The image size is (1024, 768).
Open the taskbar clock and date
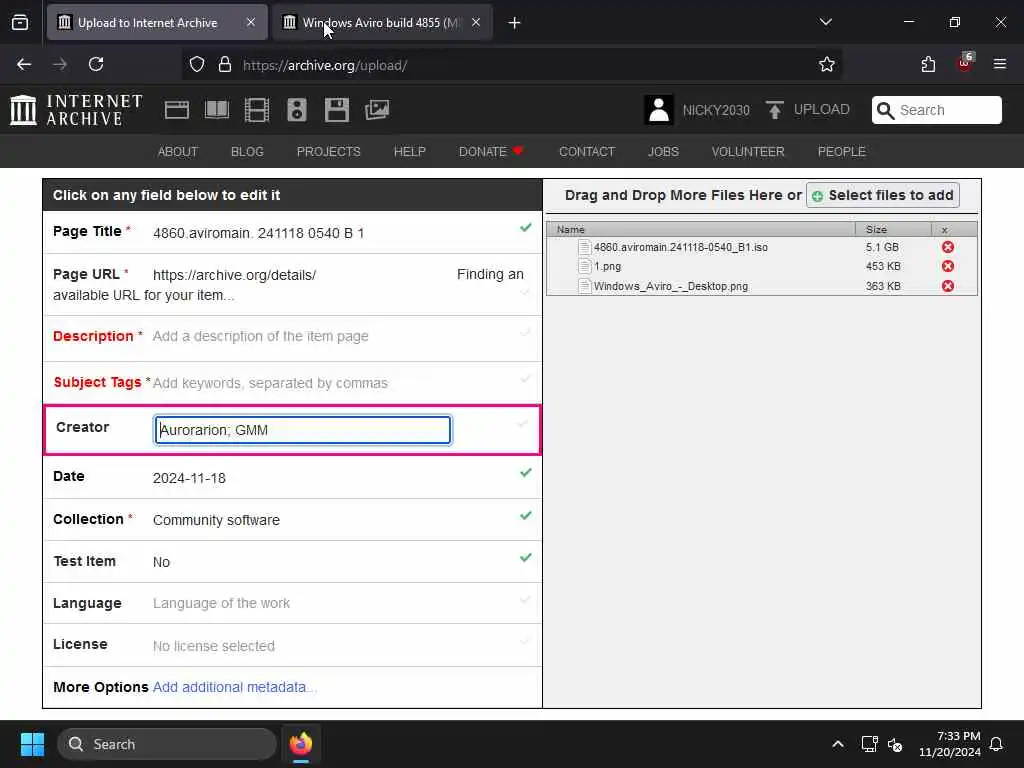point(950,744)
